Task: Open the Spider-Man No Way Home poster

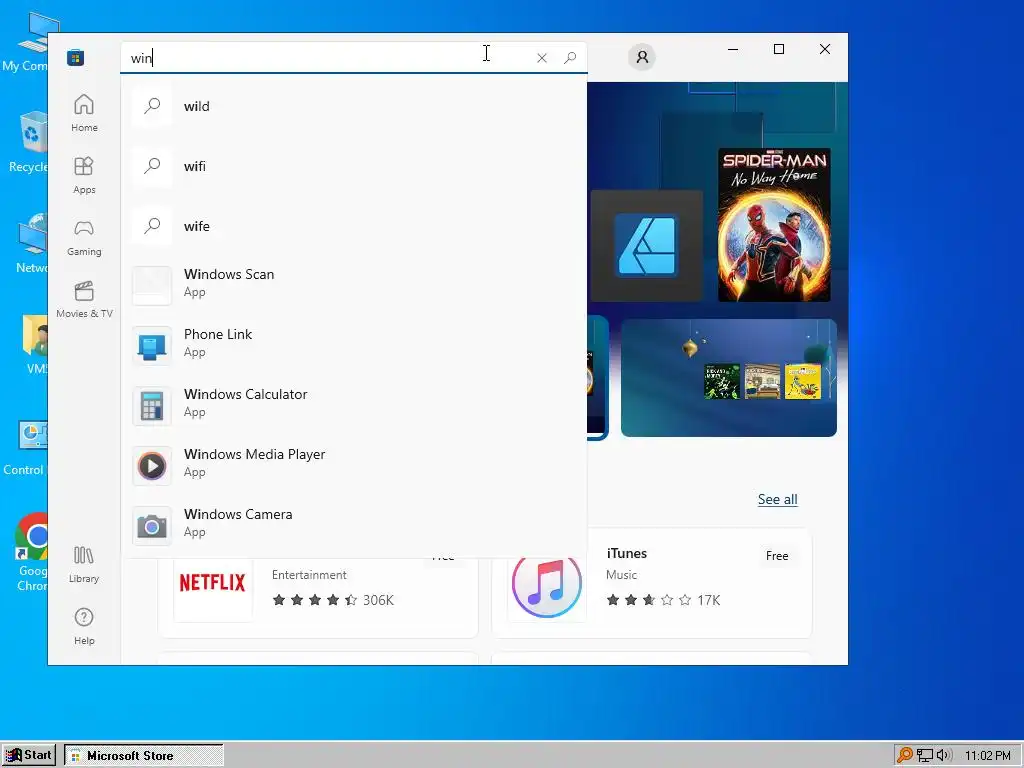Action: point(774,225)
